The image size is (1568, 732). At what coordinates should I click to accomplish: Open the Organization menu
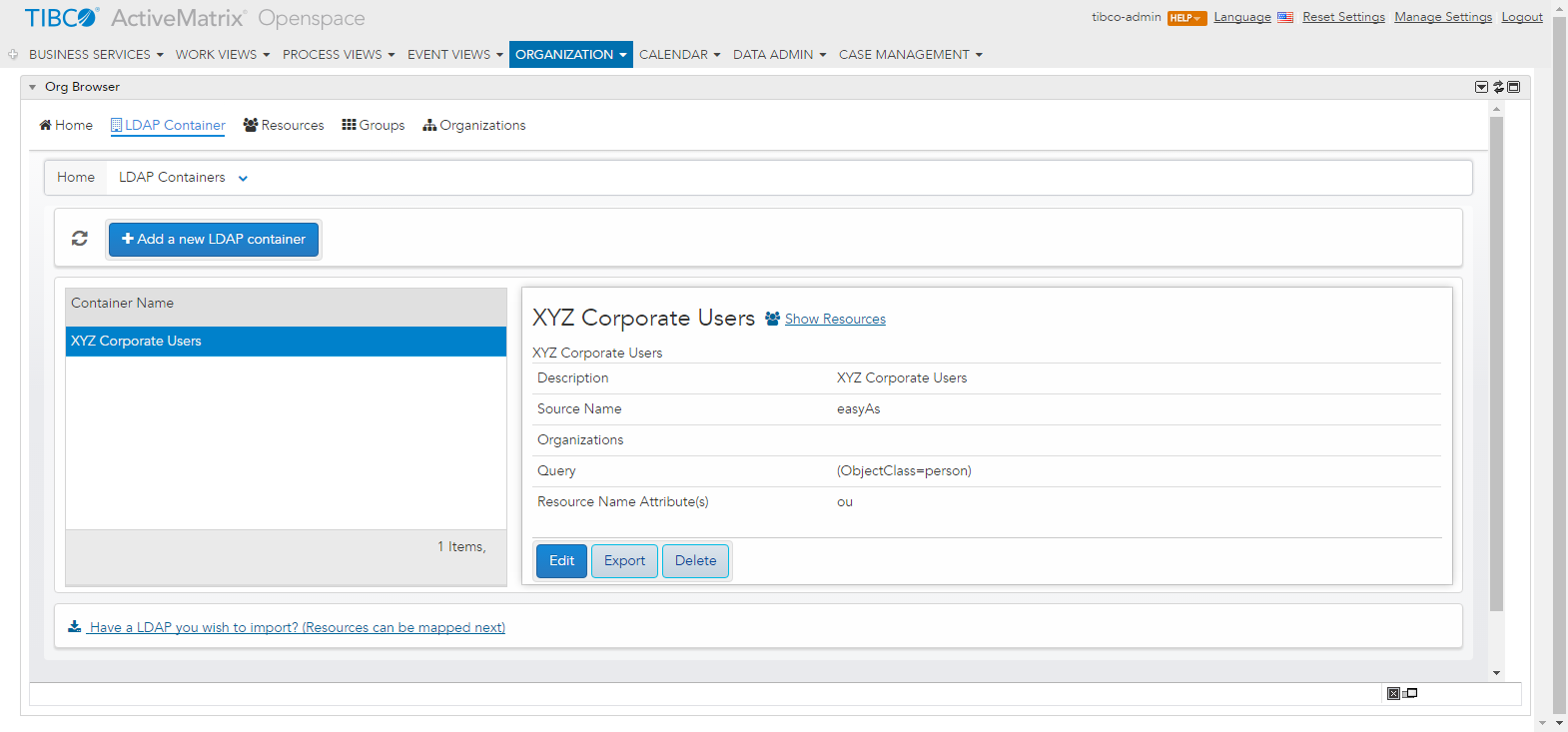tap(571, 55)
